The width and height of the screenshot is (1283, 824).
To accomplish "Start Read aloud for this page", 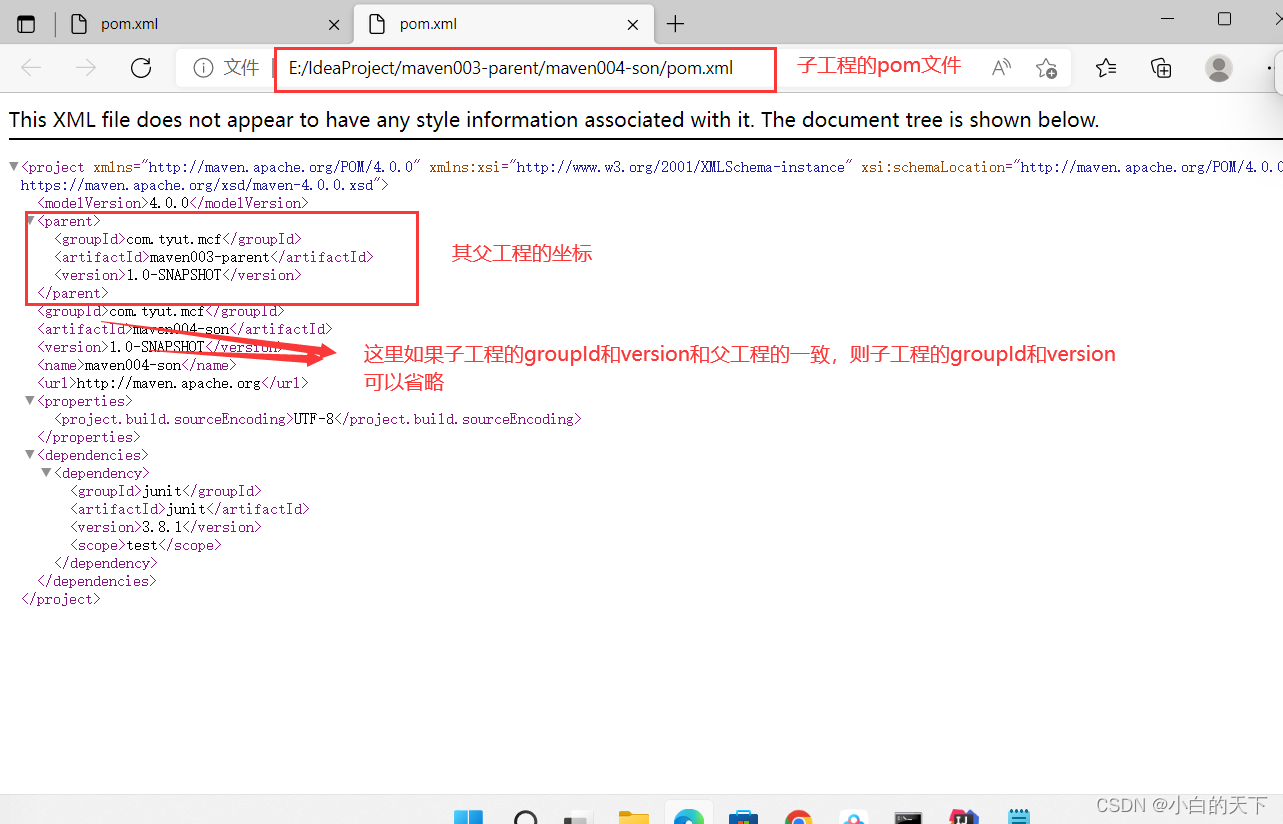I will (x=1001, y=68).
